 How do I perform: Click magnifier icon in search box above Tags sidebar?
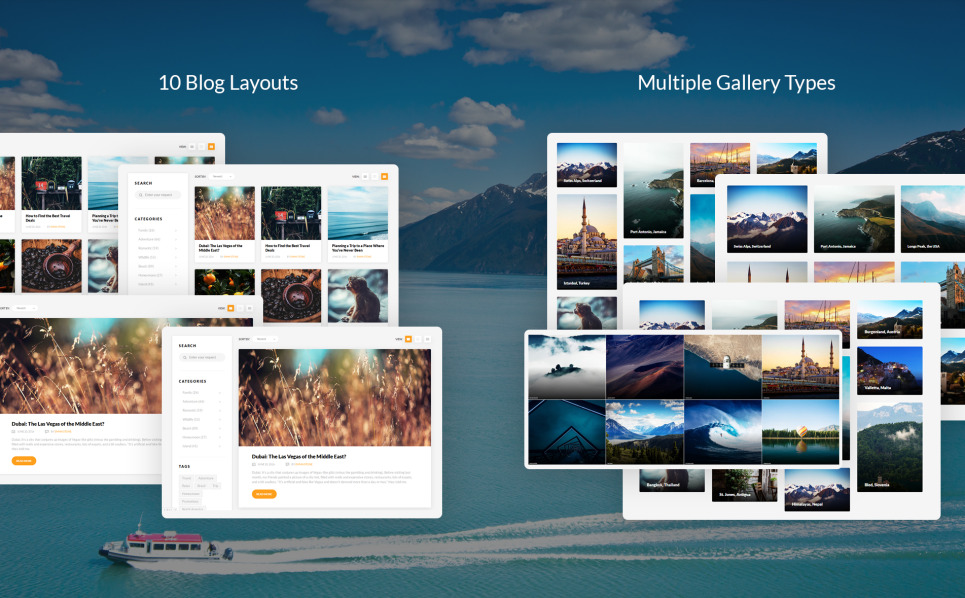185,357
